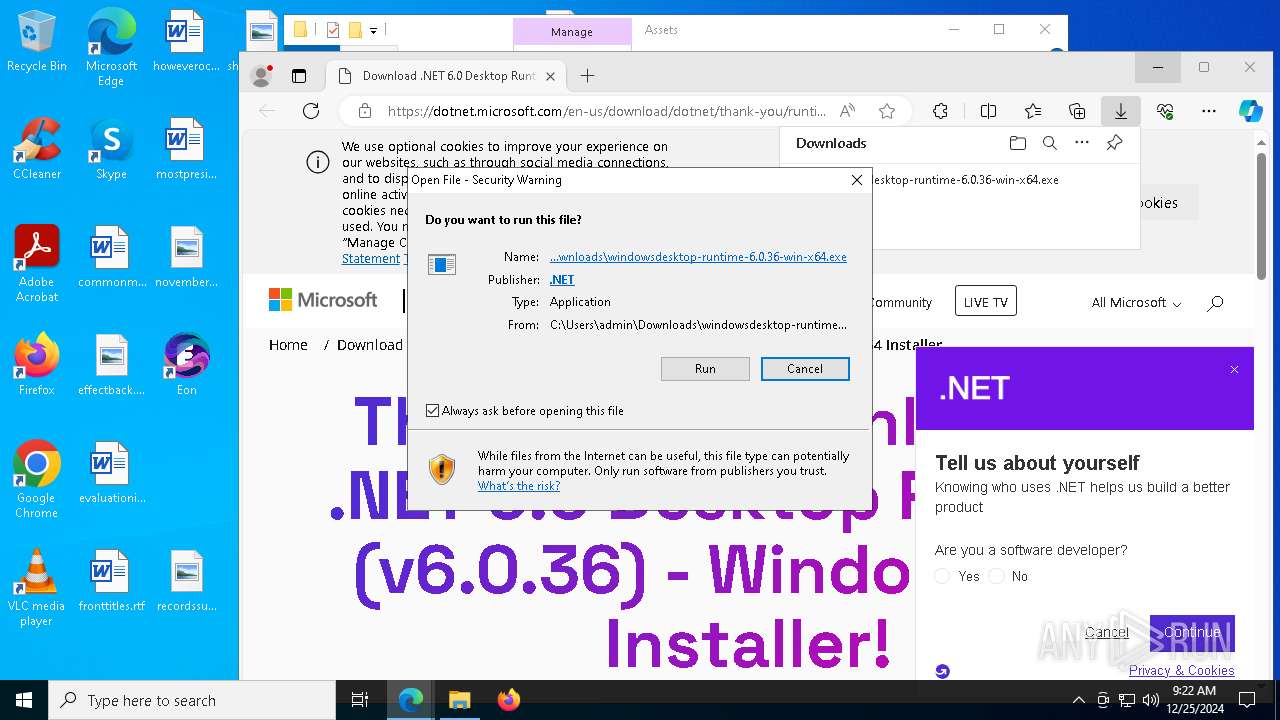Open the Favorites list icon
The image size is (1280, 720).
pos(1033,111)
